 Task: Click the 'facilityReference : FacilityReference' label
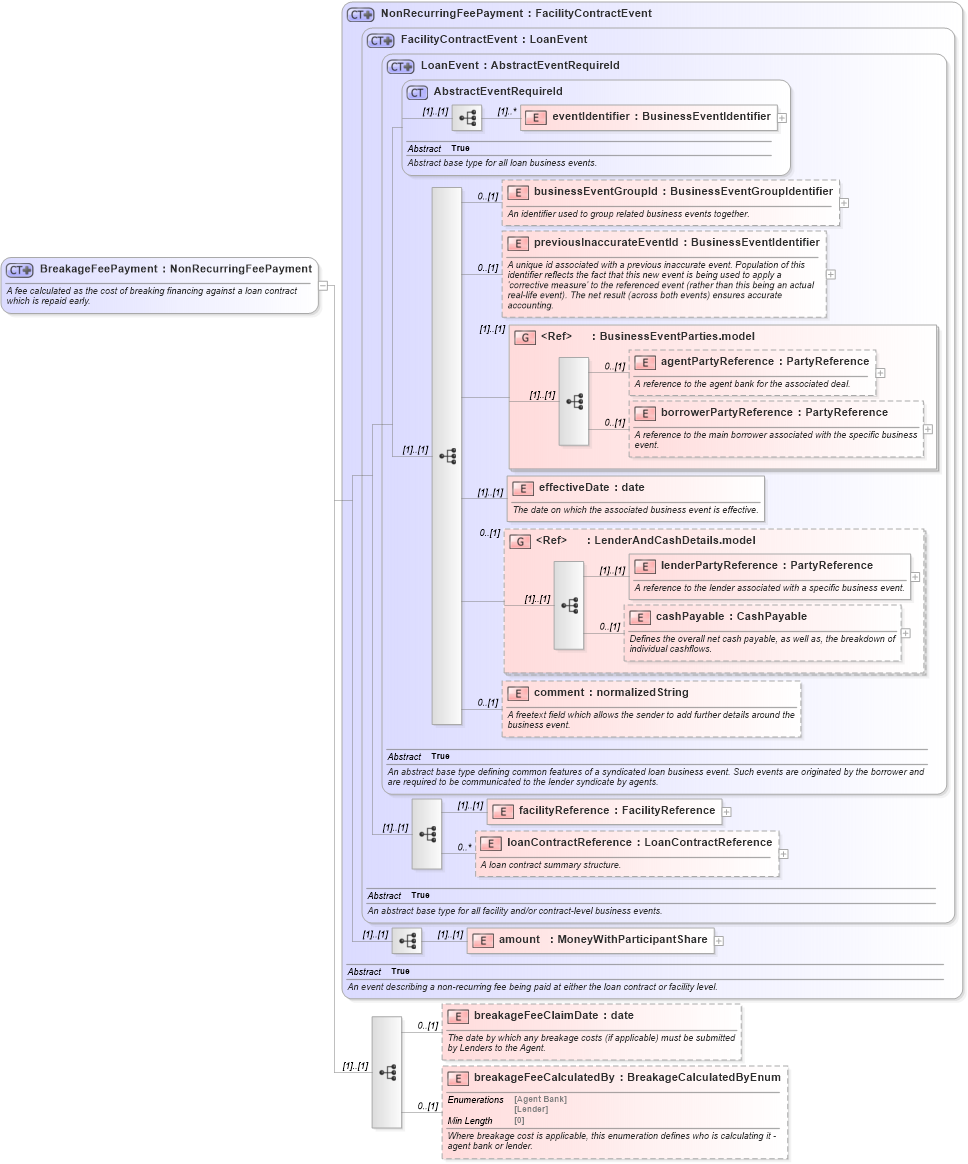click(617, 811)
